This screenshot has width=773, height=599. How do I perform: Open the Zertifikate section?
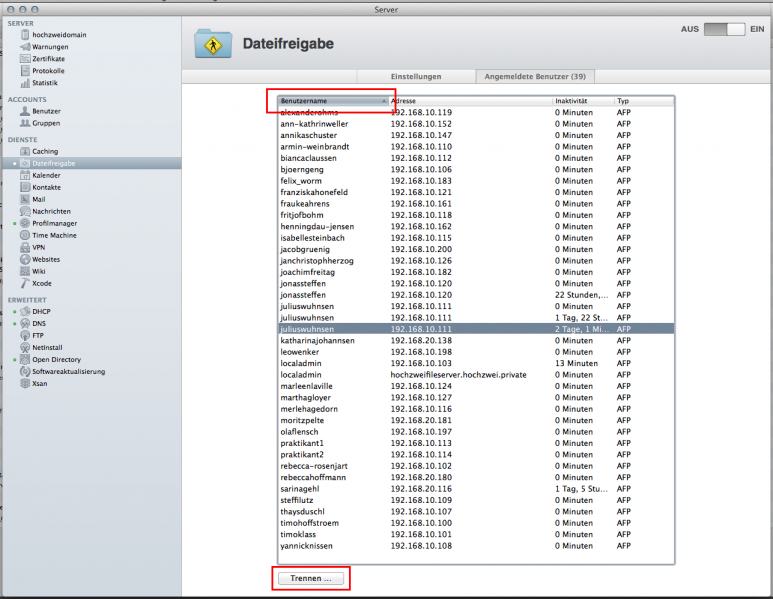click(x=49, y=59)
